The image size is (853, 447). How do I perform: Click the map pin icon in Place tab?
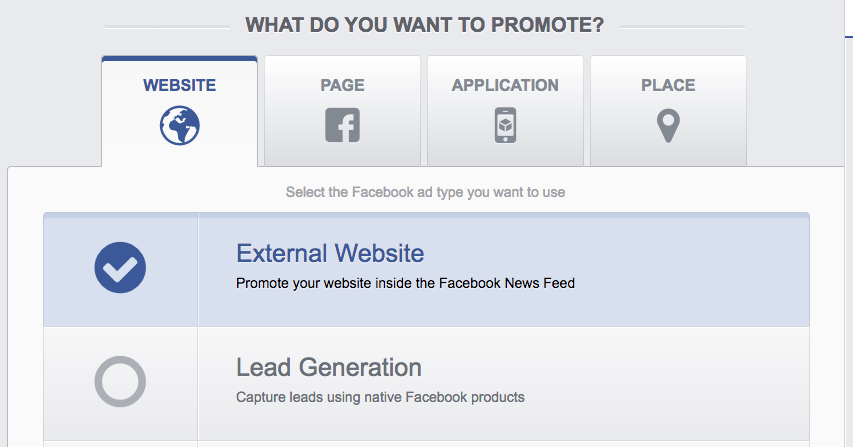click(668, 126)
